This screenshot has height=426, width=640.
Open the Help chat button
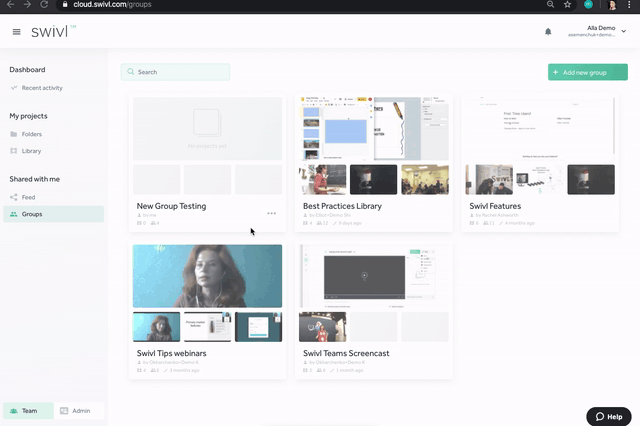coord(609,416)
